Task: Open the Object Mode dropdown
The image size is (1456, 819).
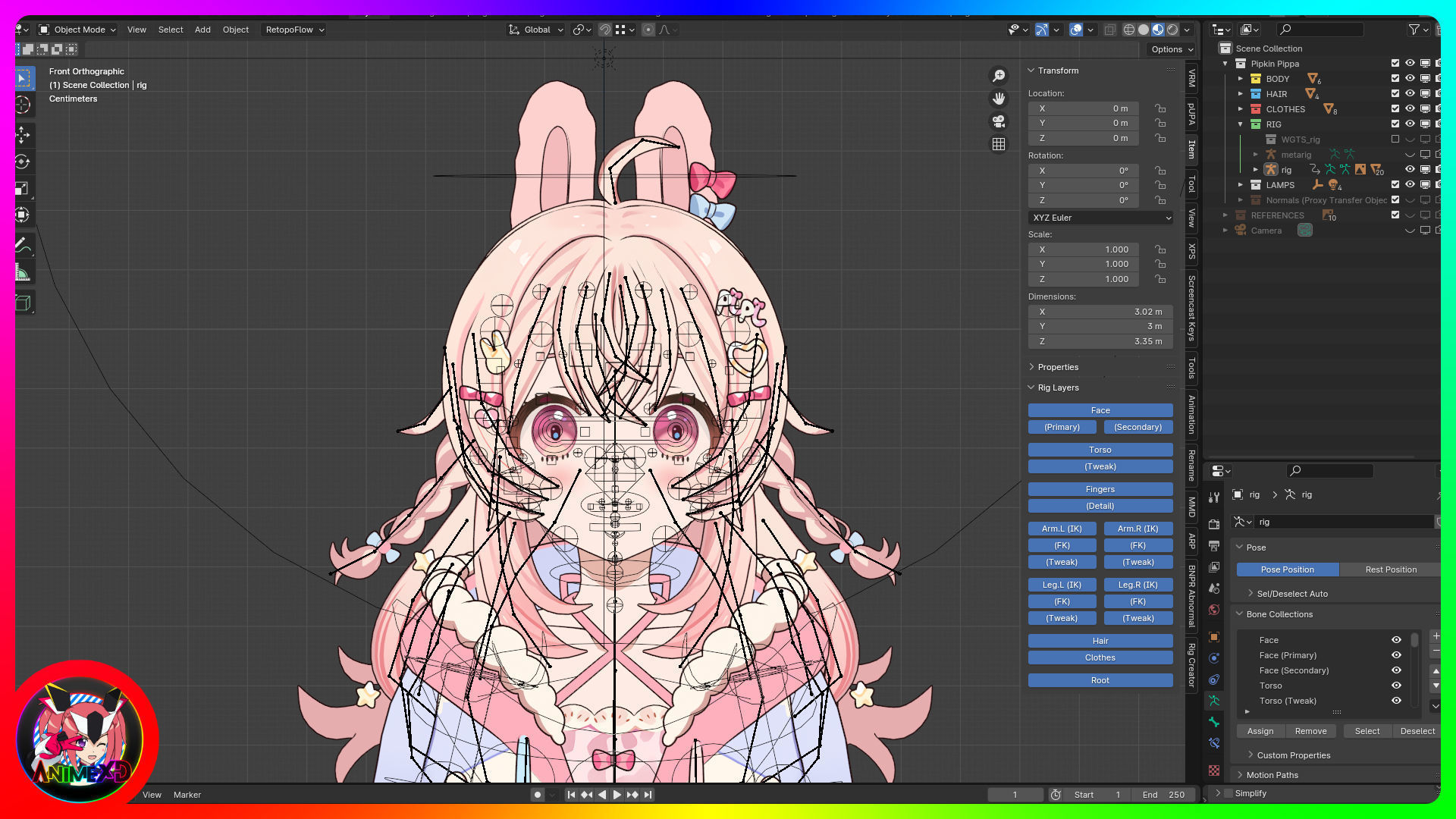Action: coord(78,30)
